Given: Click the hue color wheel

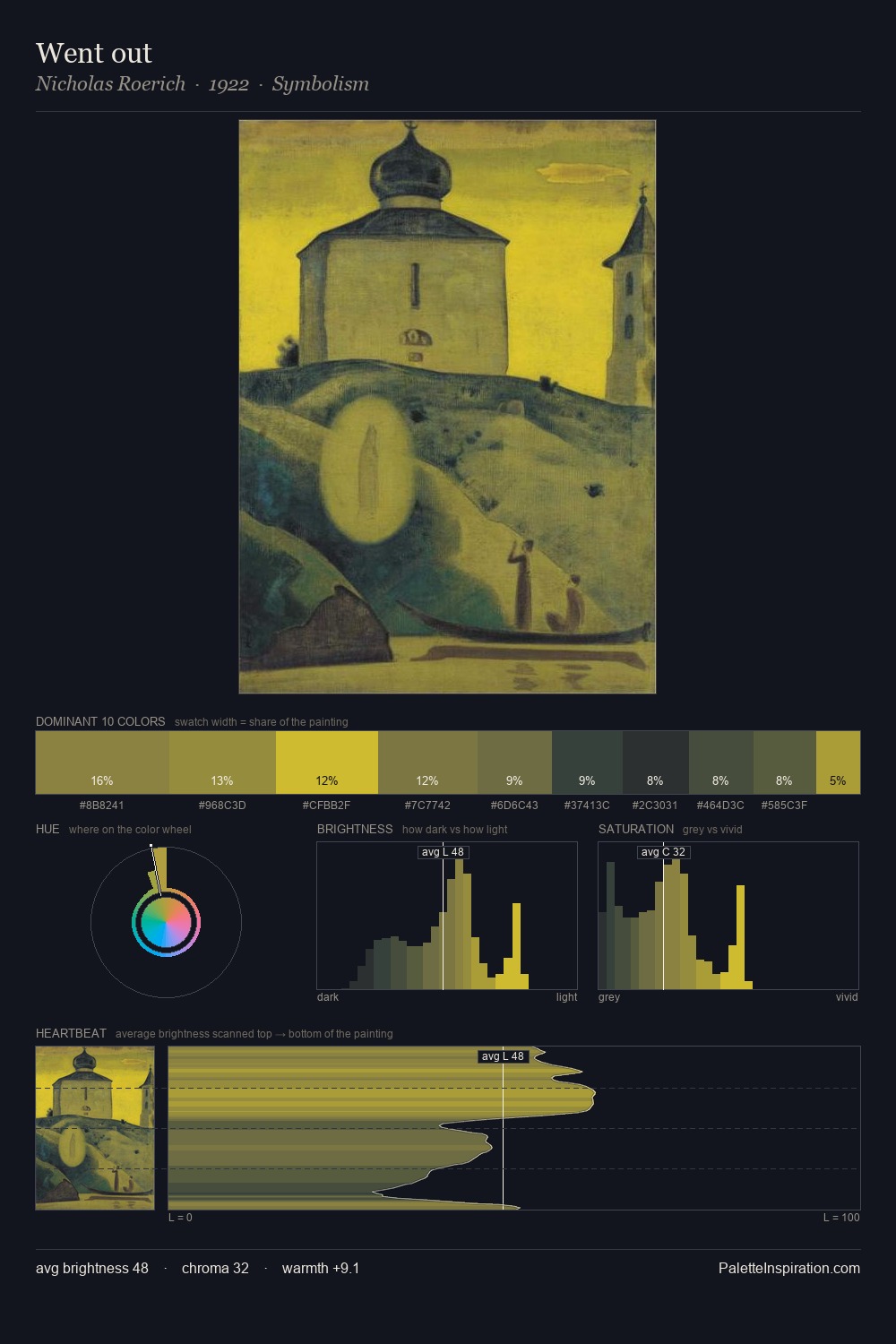Looking at the screenshot, I should 166,923.
